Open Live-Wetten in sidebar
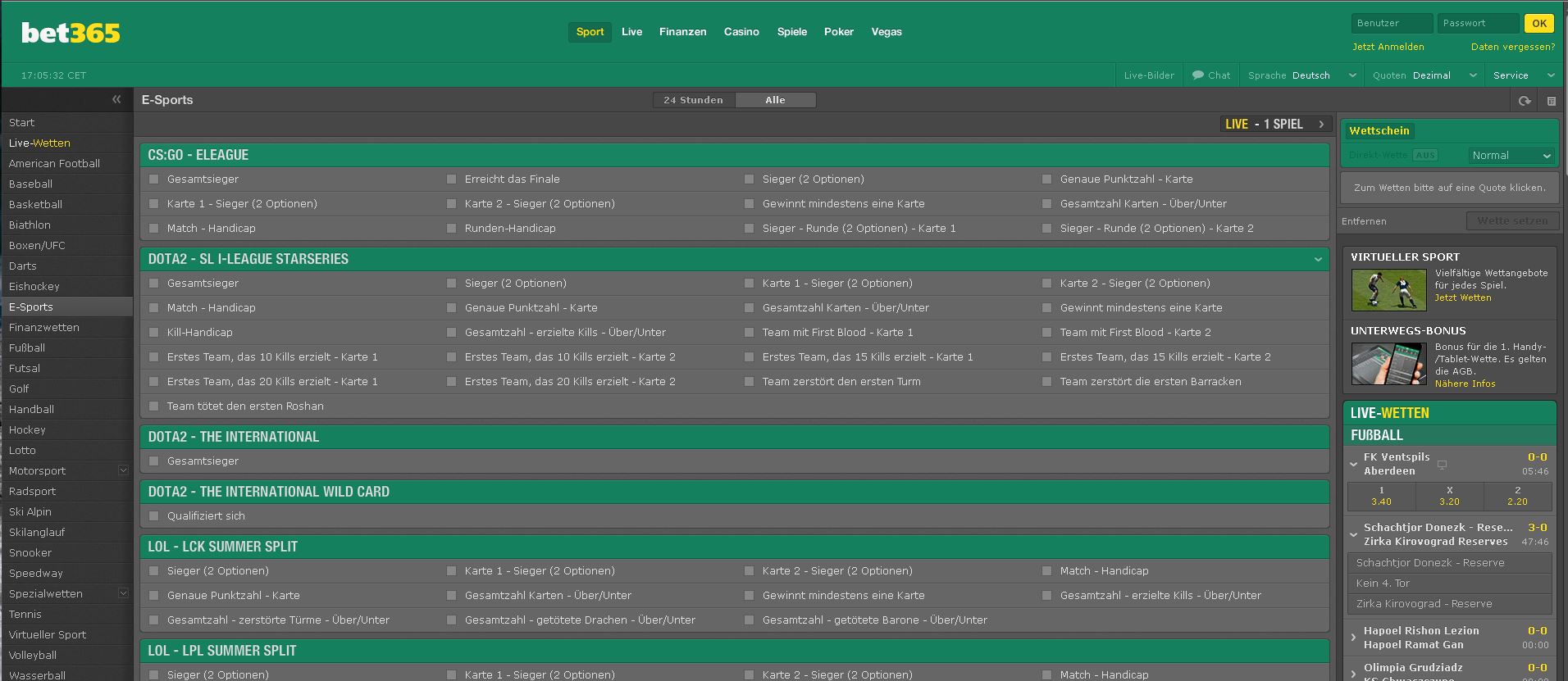This screenshot has height=681, width=1568. pos(66,143)
